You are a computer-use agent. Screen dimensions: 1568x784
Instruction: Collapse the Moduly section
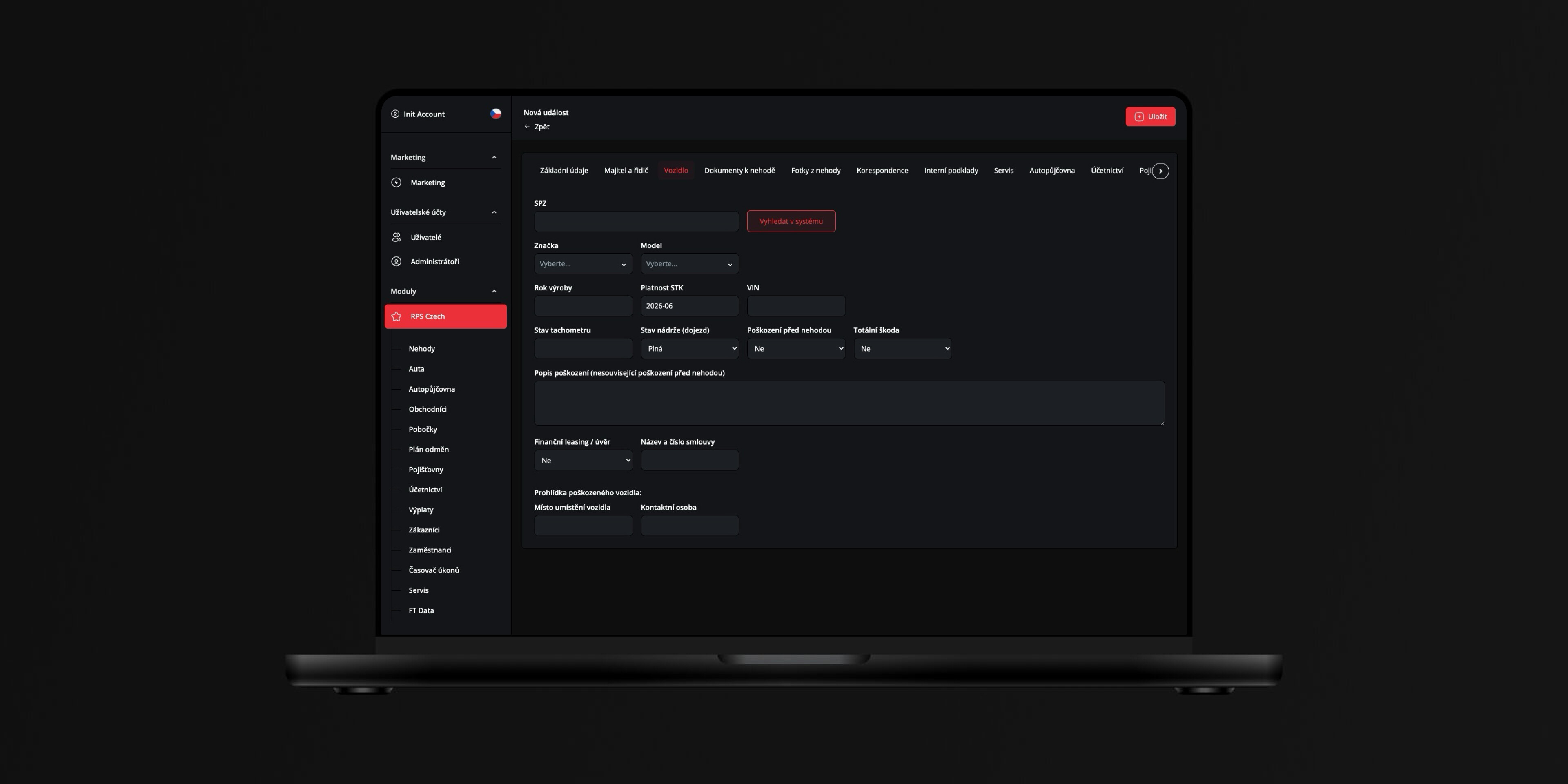coord(494,292)
